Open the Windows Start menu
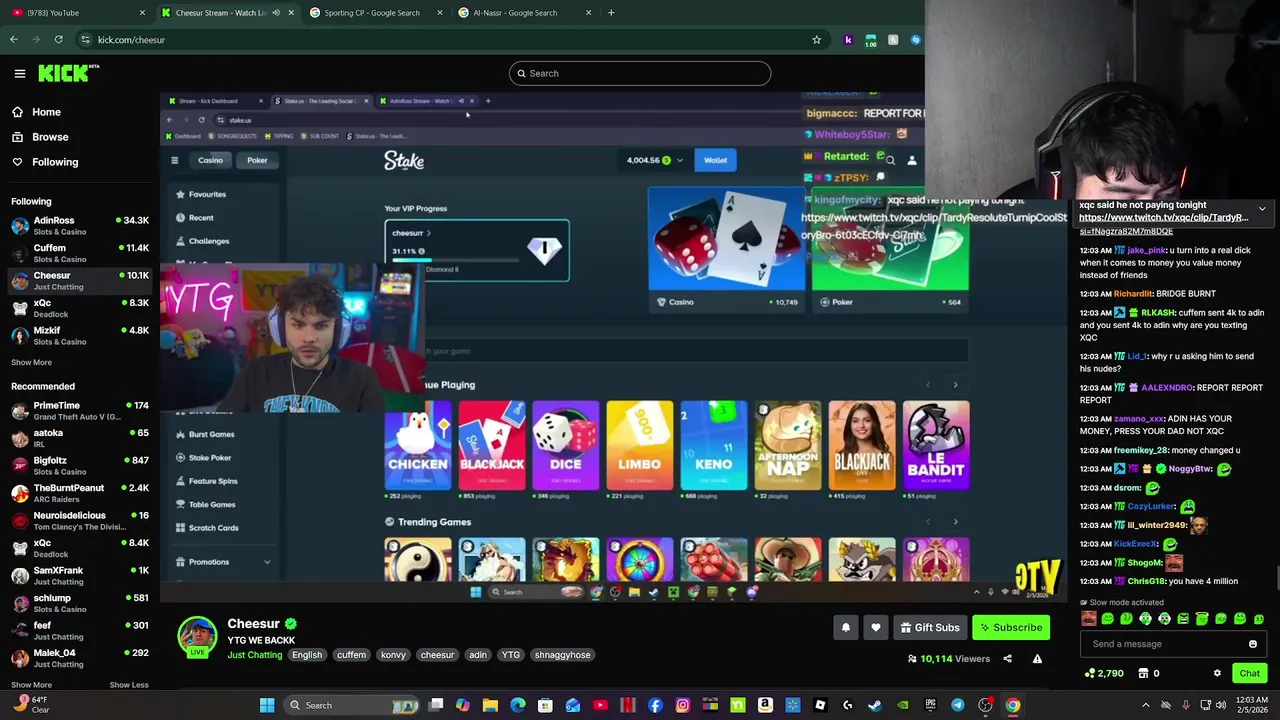The image size is (1280, 720). (267, 705)
